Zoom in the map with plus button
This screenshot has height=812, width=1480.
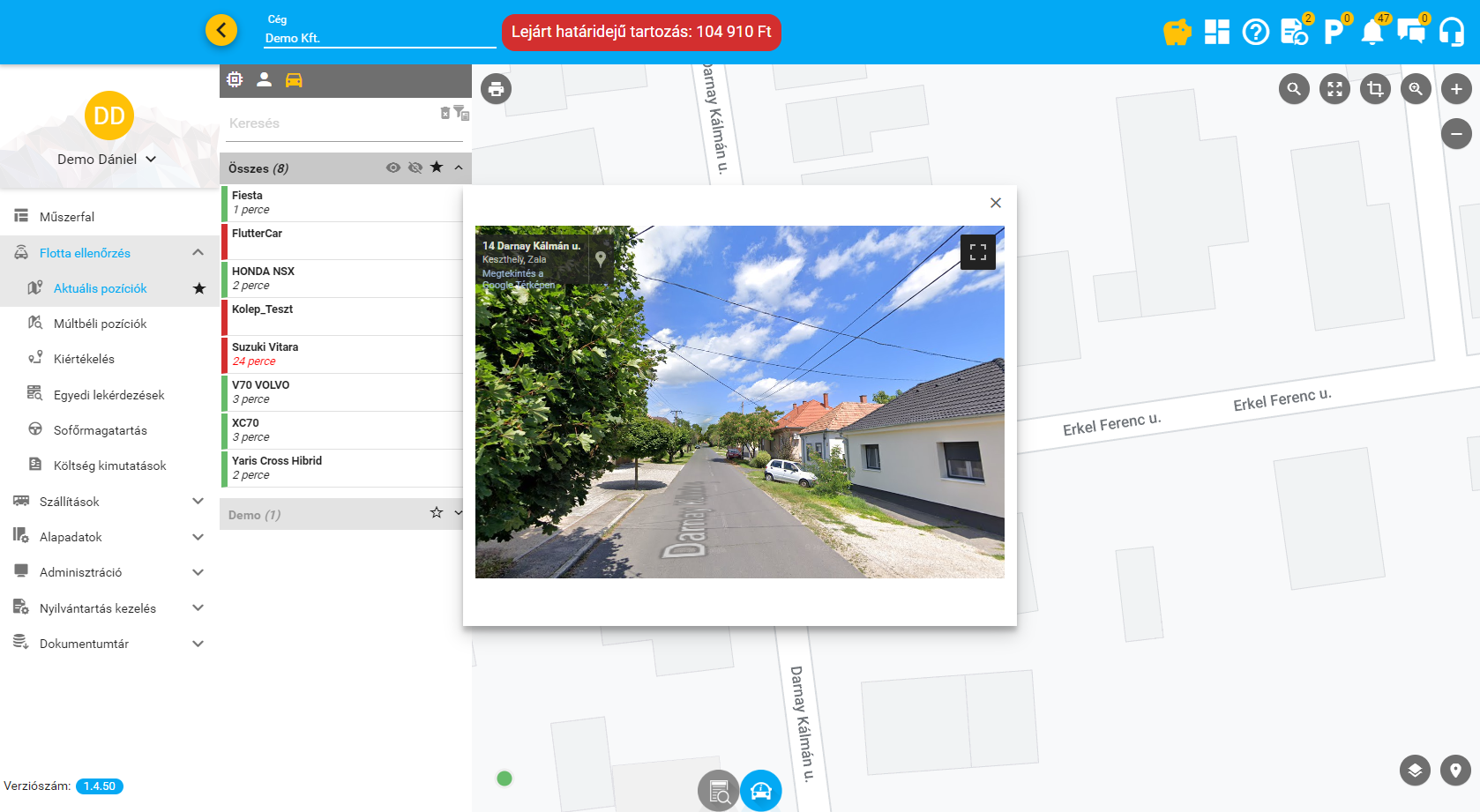(x=1456, y=89)
